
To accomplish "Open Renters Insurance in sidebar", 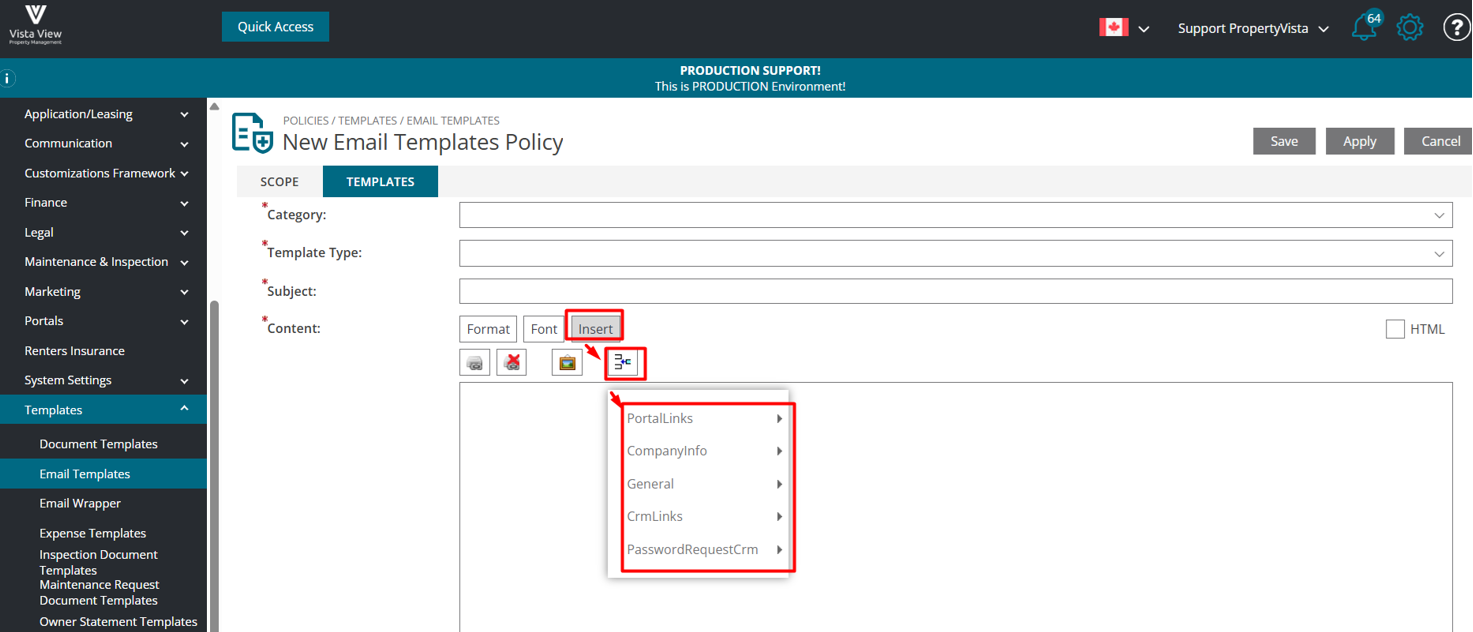I will pos(75,351).
